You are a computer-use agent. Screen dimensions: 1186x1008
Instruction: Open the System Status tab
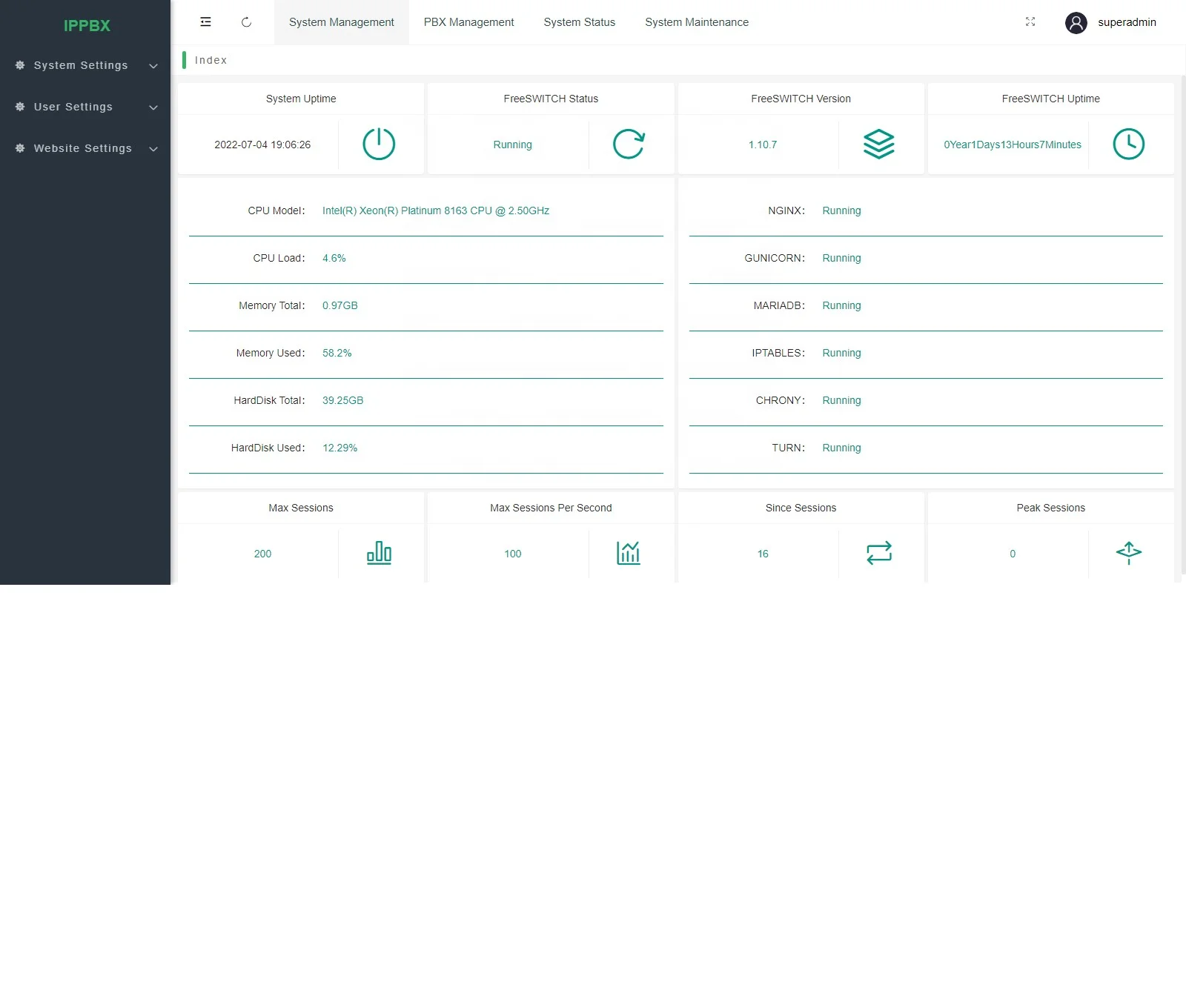click(580, 22)
